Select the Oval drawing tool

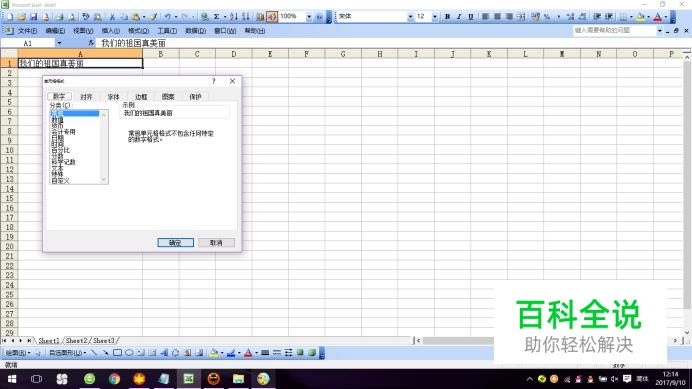click(x=129, y=353)
